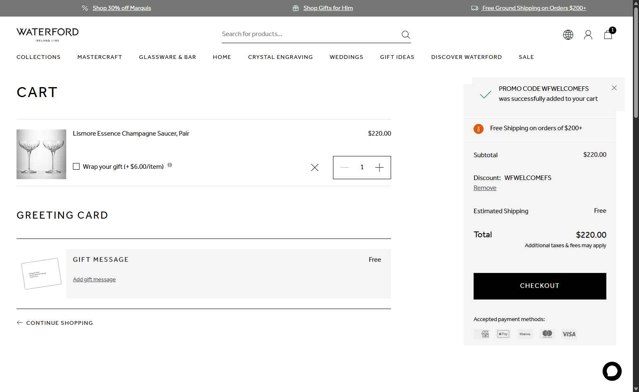Image resolution: width=639 pixels, height=392 pixels.
Task: Click the Estimated Shipping label
Action: click(501, 211)
